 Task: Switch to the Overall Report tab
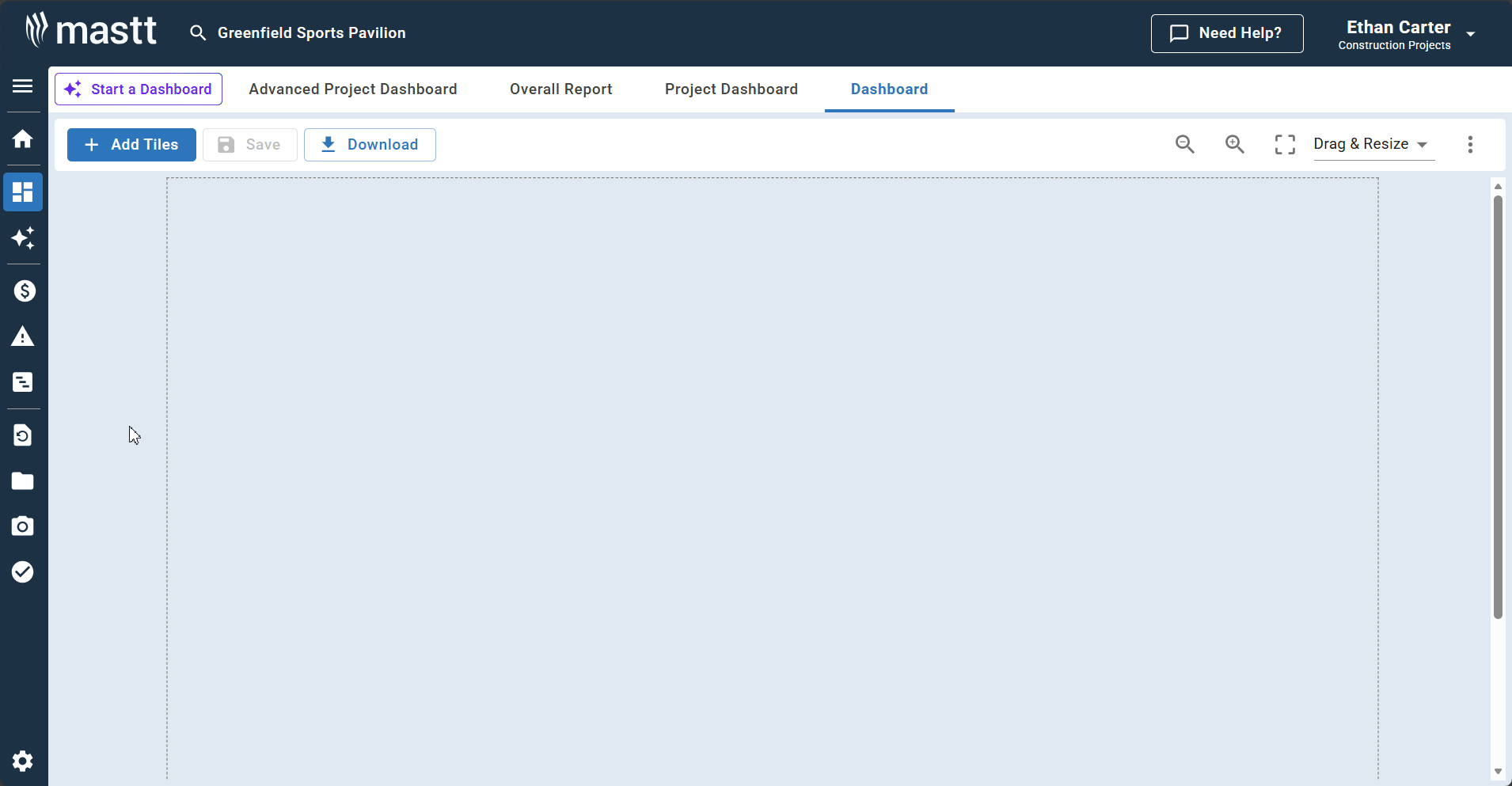pos(560,89)
